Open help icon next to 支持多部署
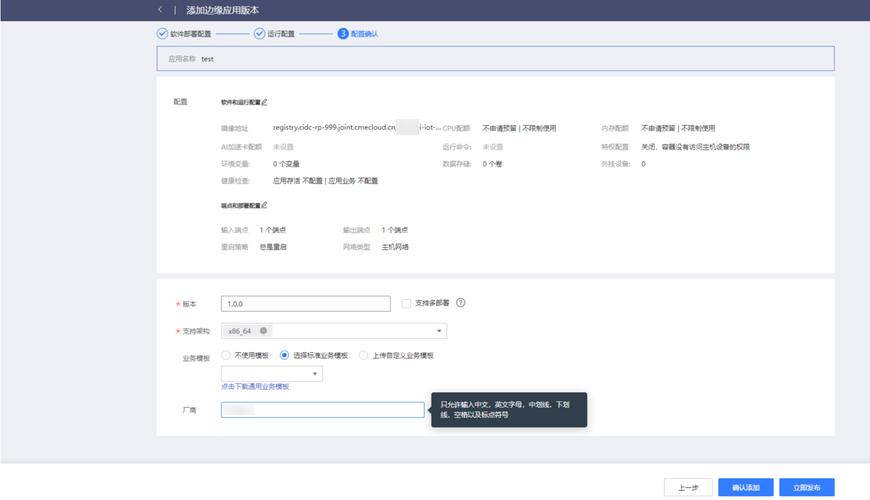 pyautogui.click(x=461, y=302)
